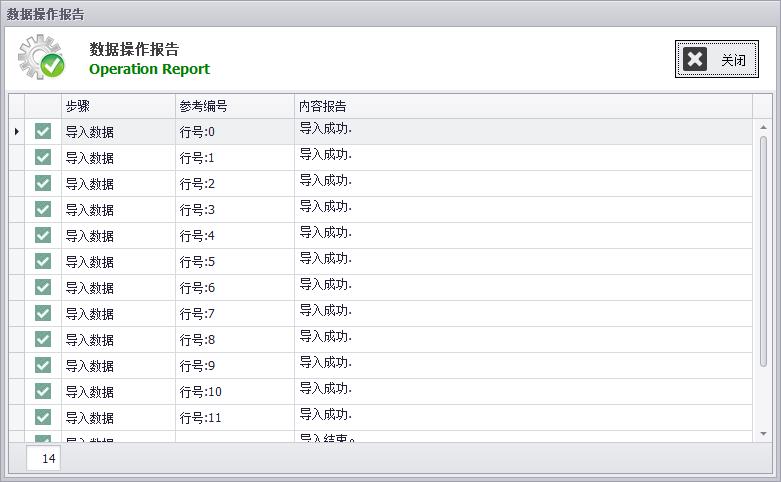Click the scrollbar down arrow

[x=764, y=434]
